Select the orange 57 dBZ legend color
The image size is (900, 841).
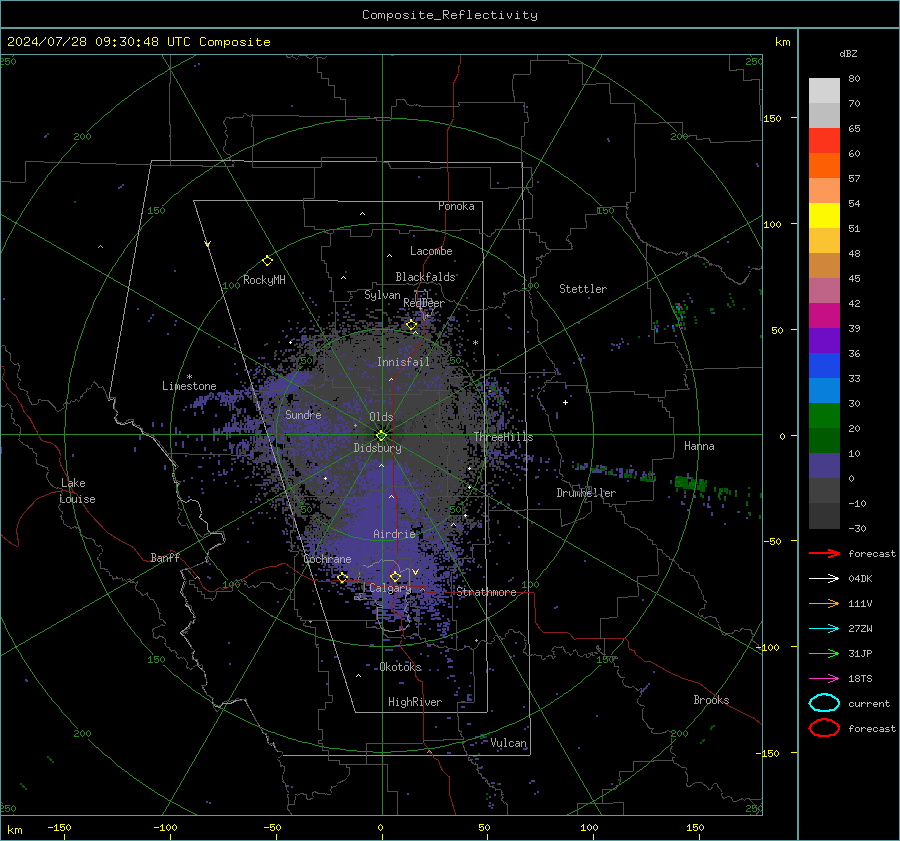click(824, 165)
